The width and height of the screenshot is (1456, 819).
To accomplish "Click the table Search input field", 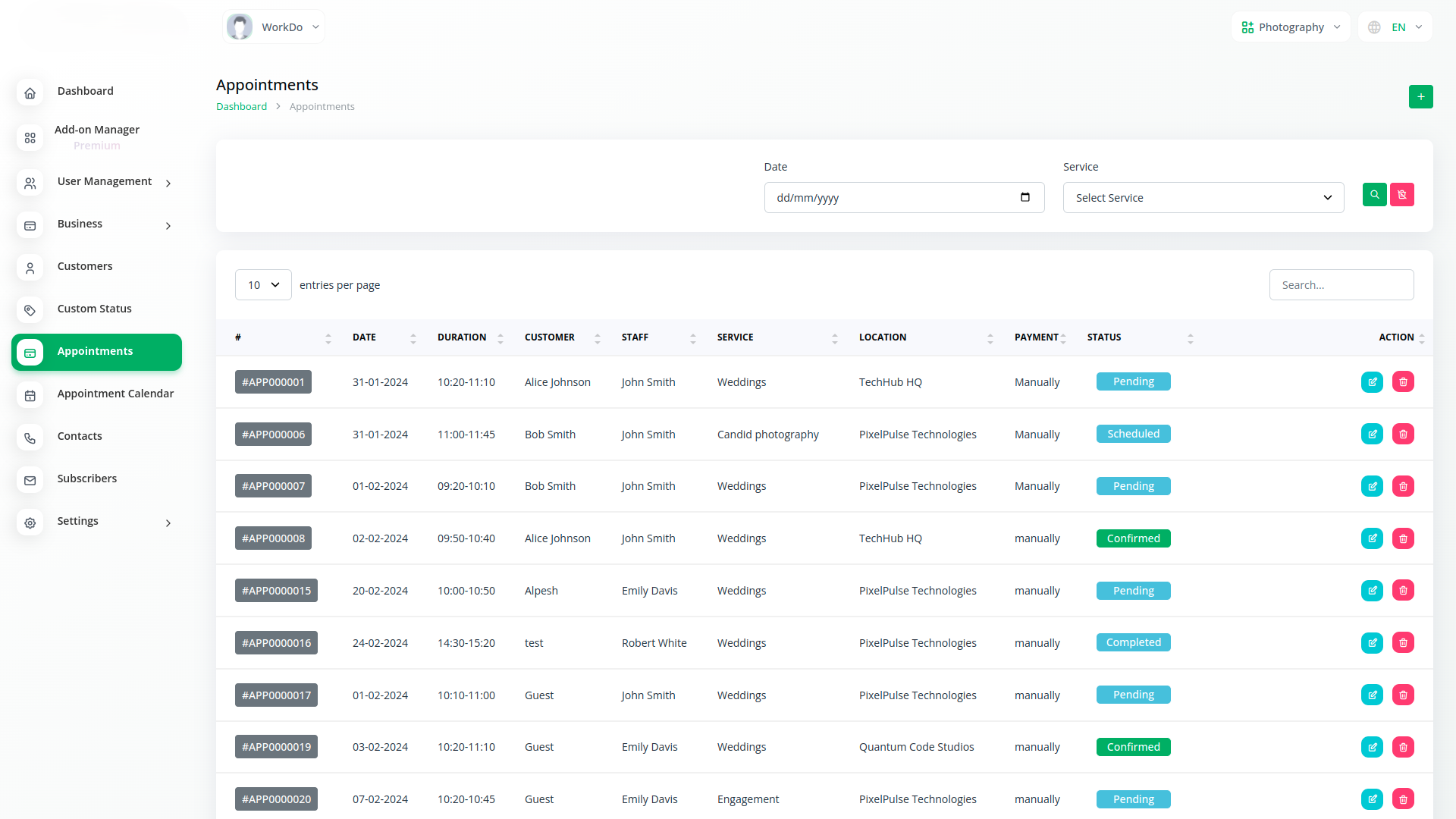I will tap(1341, 285).
